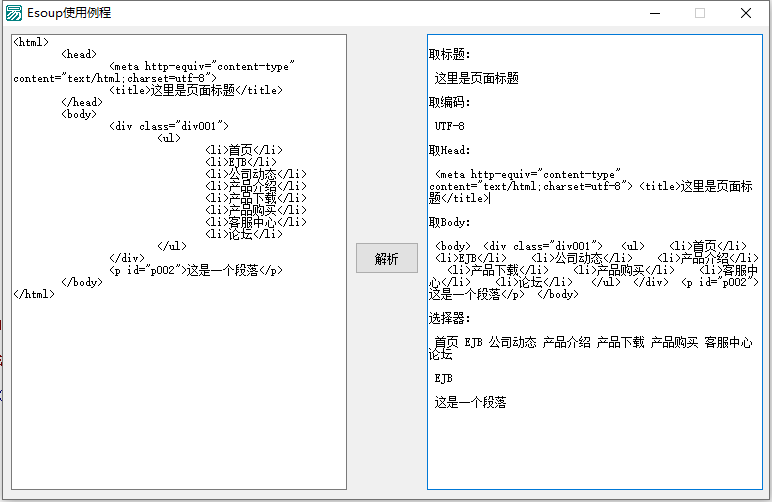Click the Esoup app icon in title bar
The height and width of the screenshot is (502, 772).
click(13, 13)
